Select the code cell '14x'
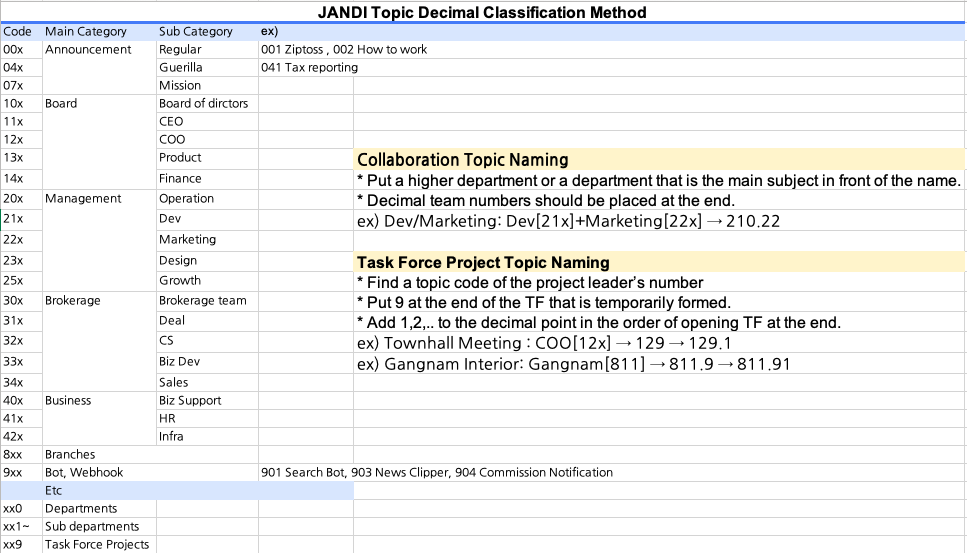This screenshot has width=967, height=553. [x=22, y=179]
